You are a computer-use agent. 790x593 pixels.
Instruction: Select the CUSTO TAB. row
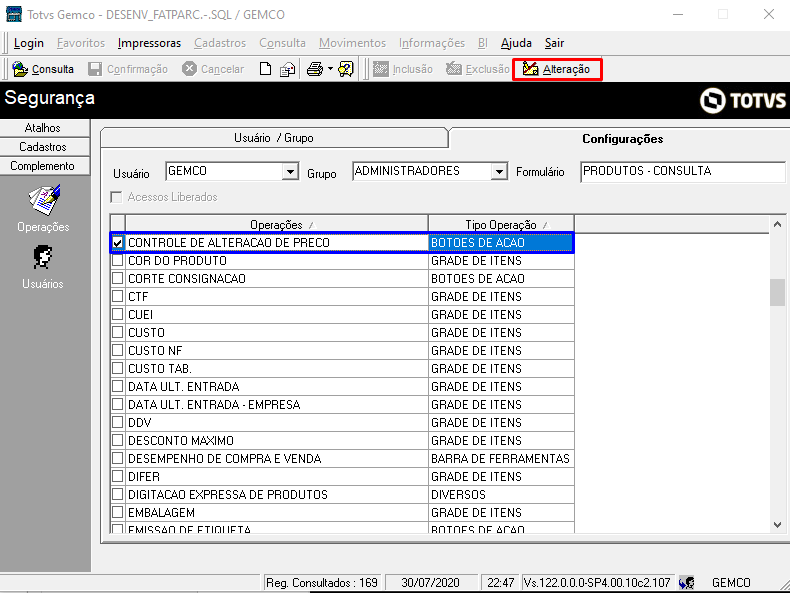click(342, 368)
